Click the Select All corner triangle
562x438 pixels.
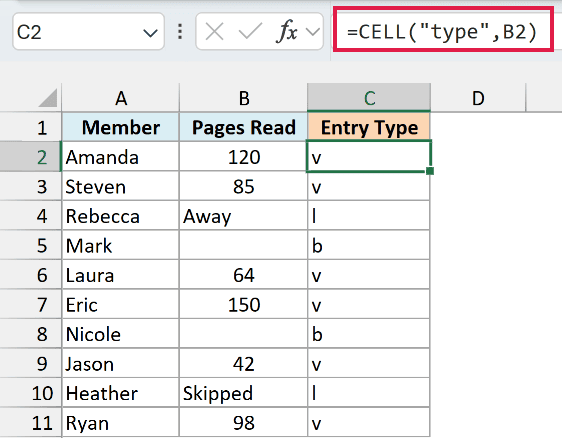(x=48, y=98)
